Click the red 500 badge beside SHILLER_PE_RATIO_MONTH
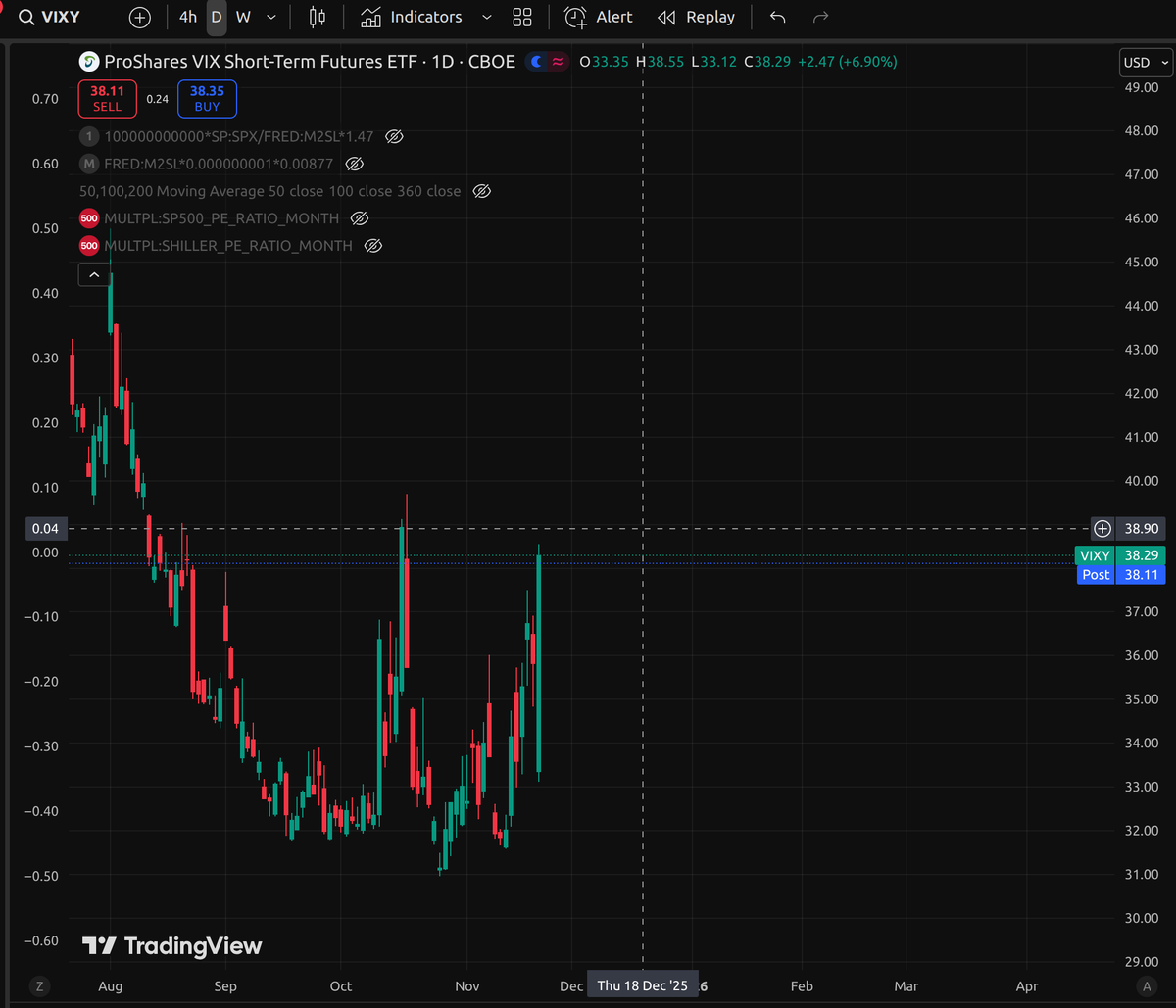Screen dimensions: 1176x1008 tap(89, 246)
